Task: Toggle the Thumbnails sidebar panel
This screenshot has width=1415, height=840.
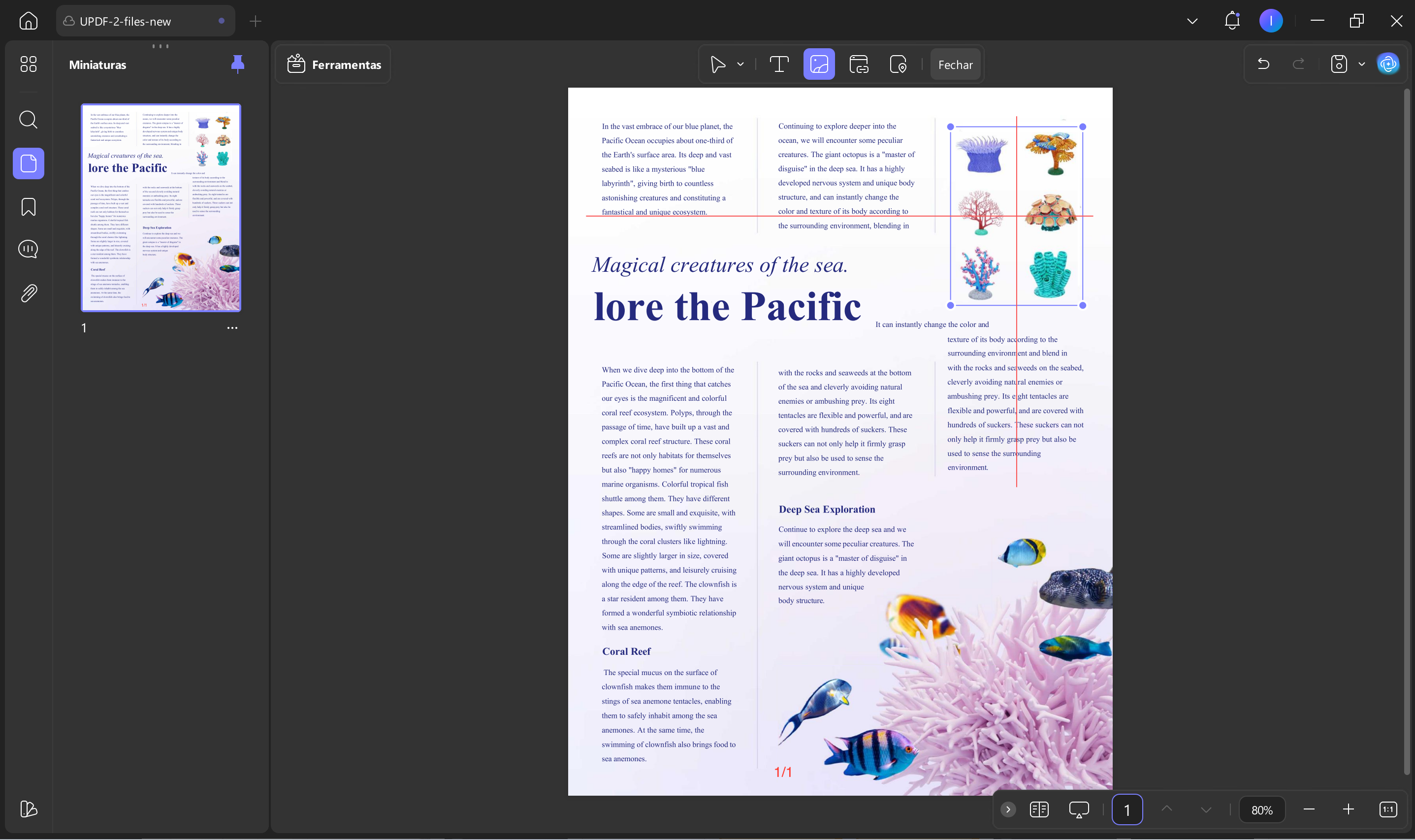Action: [x=28, y=163]
